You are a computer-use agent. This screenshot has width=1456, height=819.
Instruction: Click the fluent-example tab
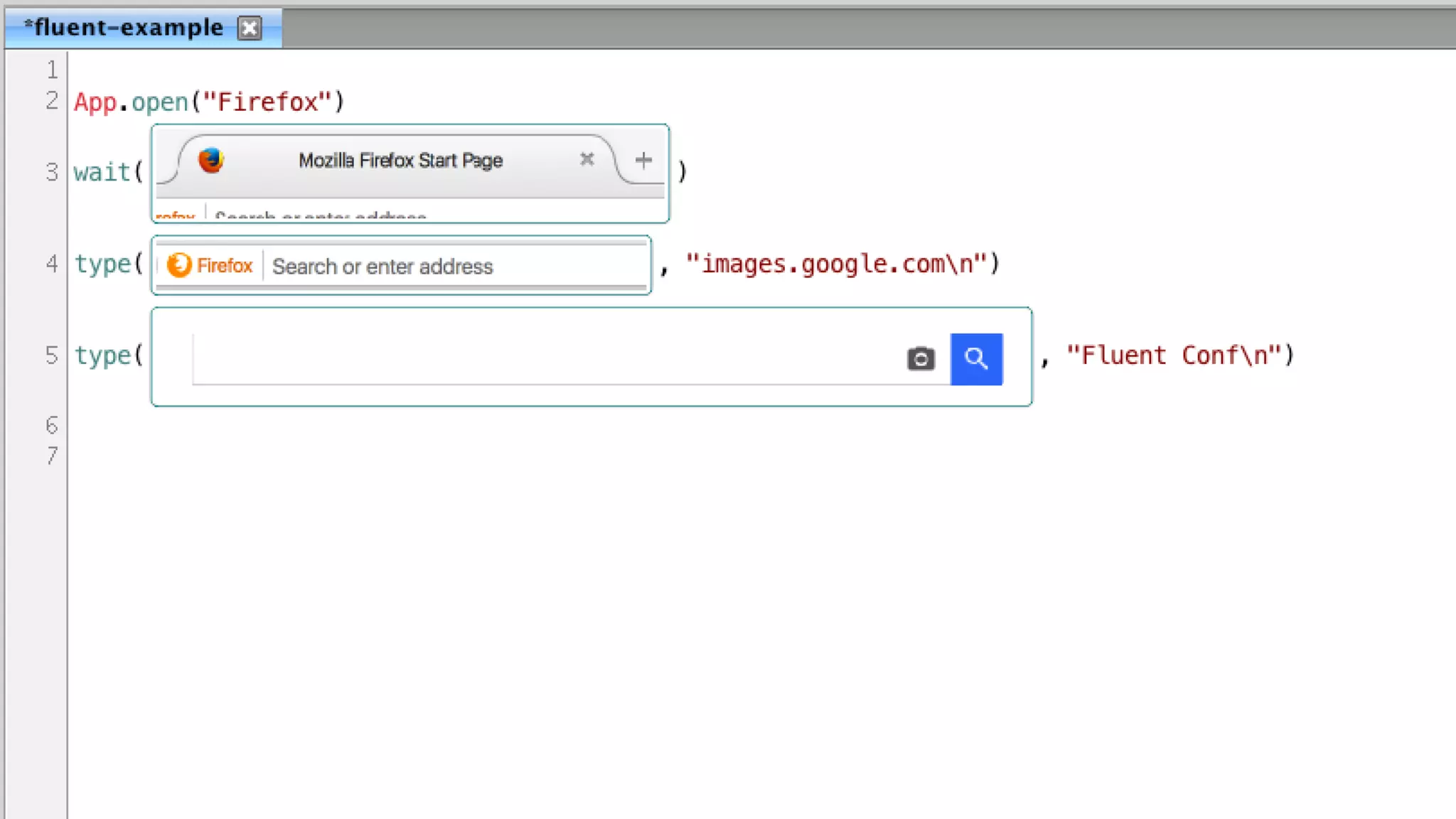coord(127,28)
